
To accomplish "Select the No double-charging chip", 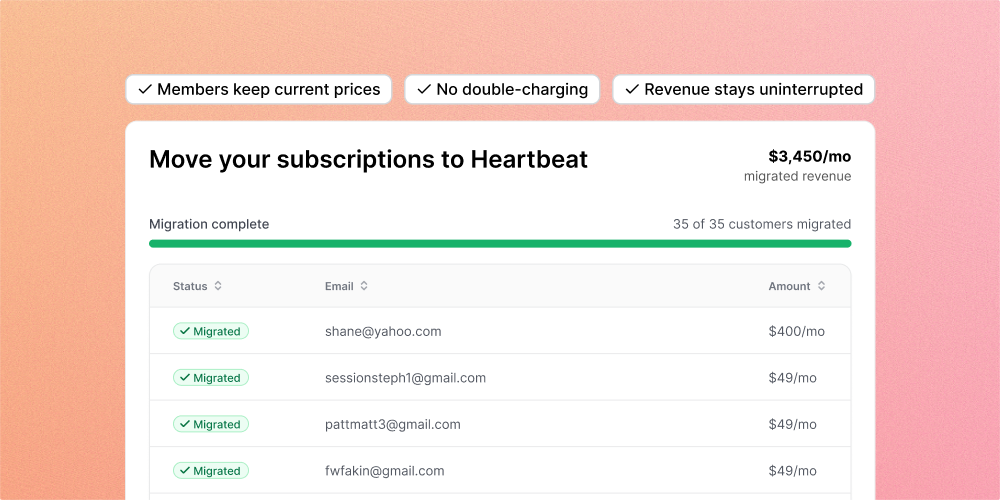I will 502,89.
